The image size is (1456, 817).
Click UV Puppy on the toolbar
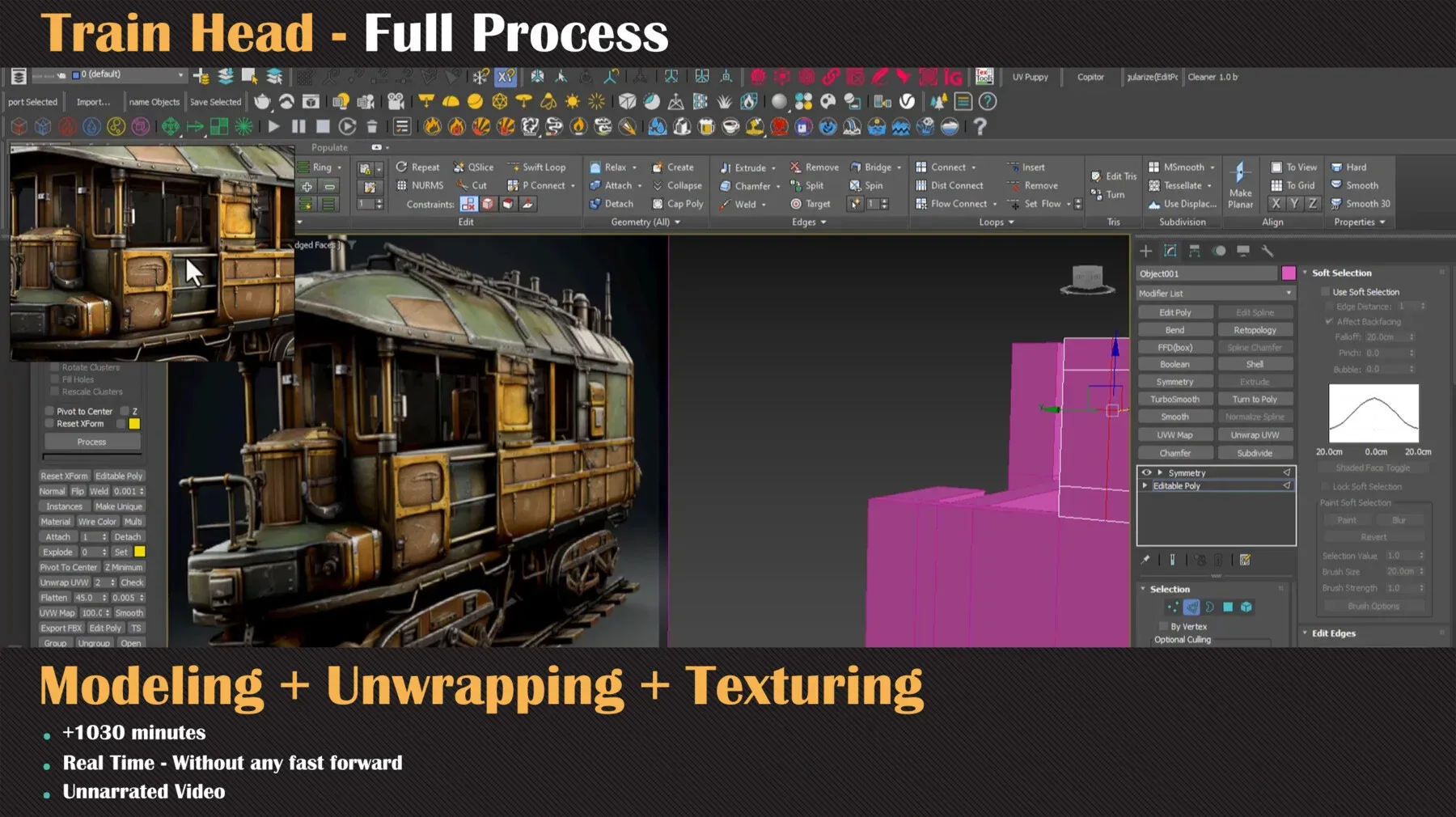coord(1031,77)
